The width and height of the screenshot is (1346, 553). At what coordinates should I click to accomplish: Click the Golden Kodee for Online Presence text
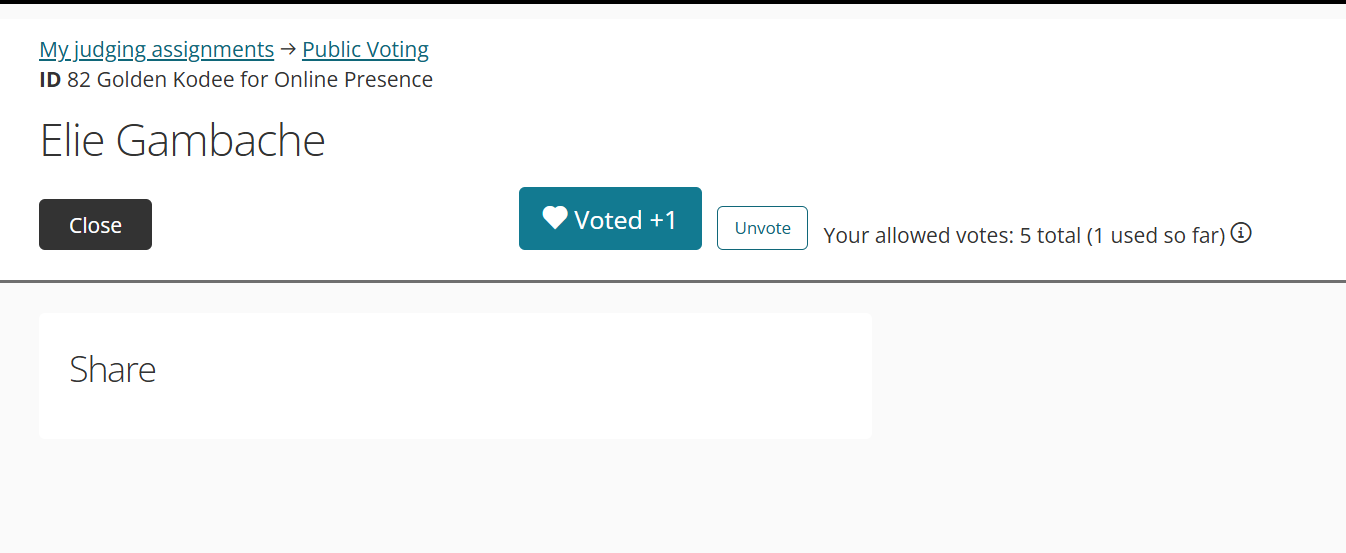coord(265,80)
